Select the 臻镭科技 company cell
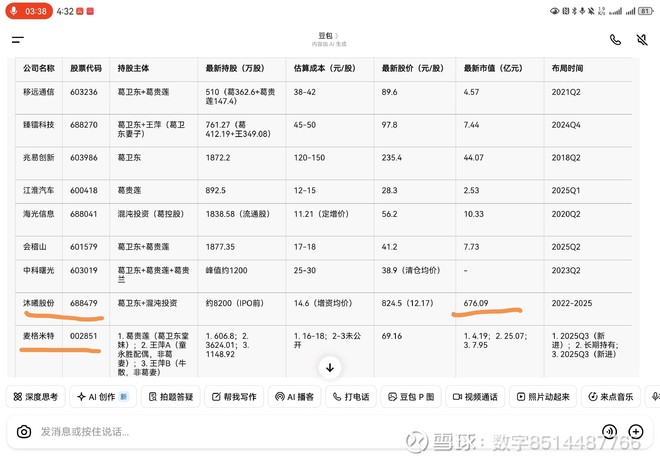The image size is (660, 463). (x=39, y=125)
